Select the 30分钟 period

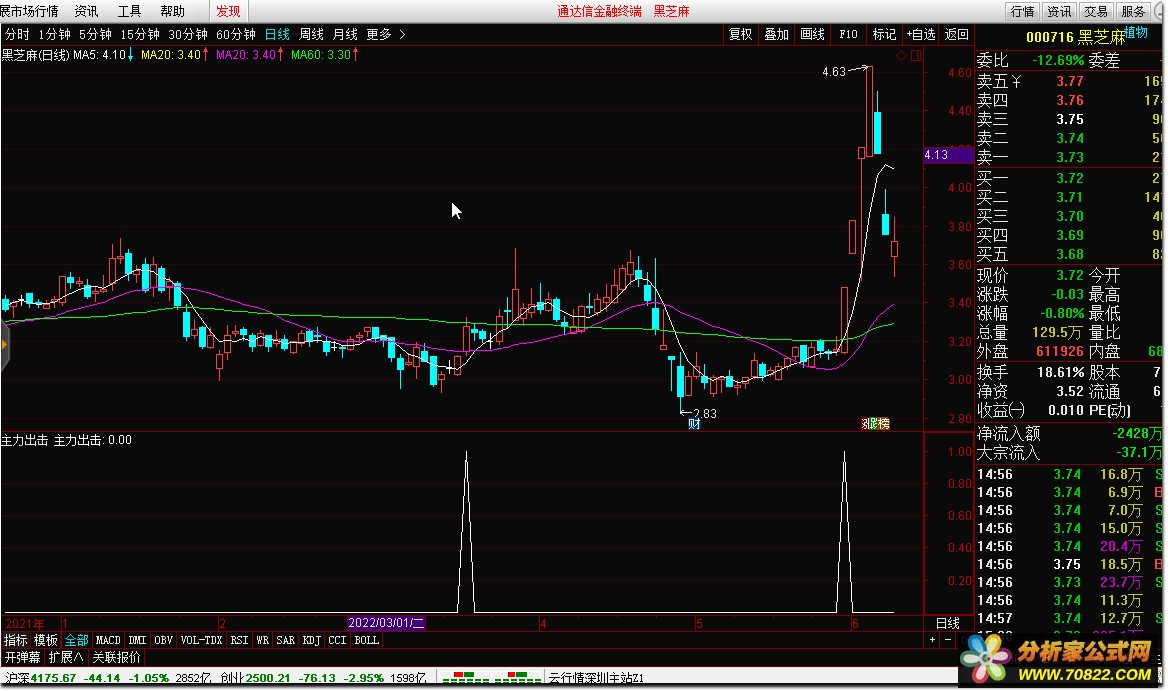(x=188, y=34)
